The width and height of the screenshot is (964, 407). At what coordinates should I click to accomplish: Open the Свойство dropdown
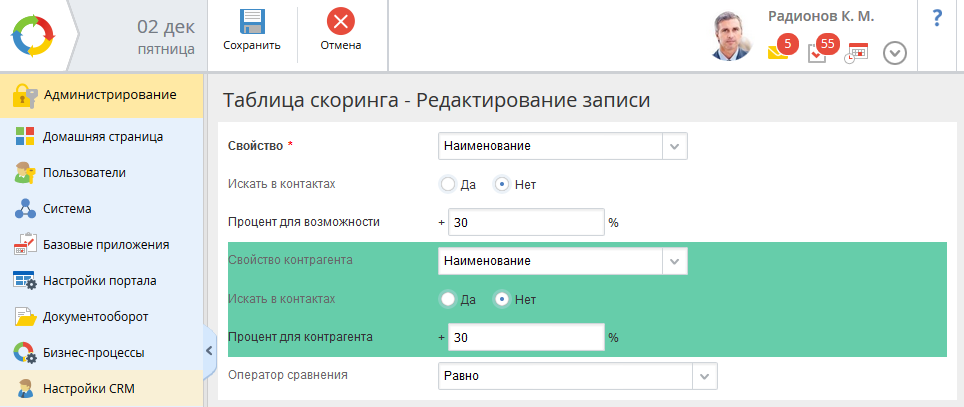pyautogui.click(x=674, y=146)
